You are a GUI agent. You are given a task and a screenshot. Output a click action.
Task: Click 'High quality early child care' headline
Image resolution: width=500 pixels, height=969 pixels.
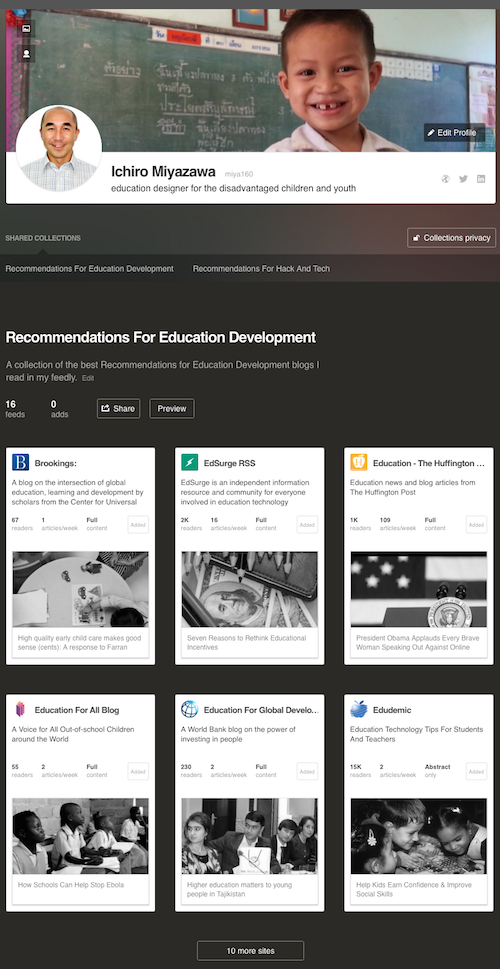[x=80, y=643]
